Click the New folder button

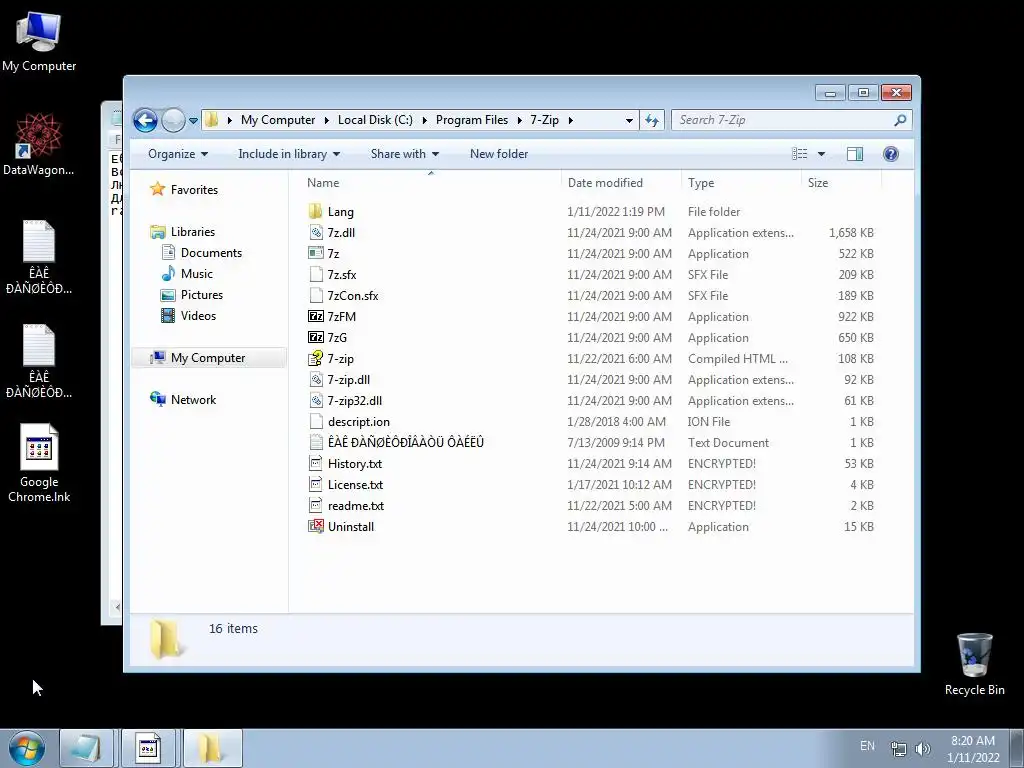click(x=499, y=154)
